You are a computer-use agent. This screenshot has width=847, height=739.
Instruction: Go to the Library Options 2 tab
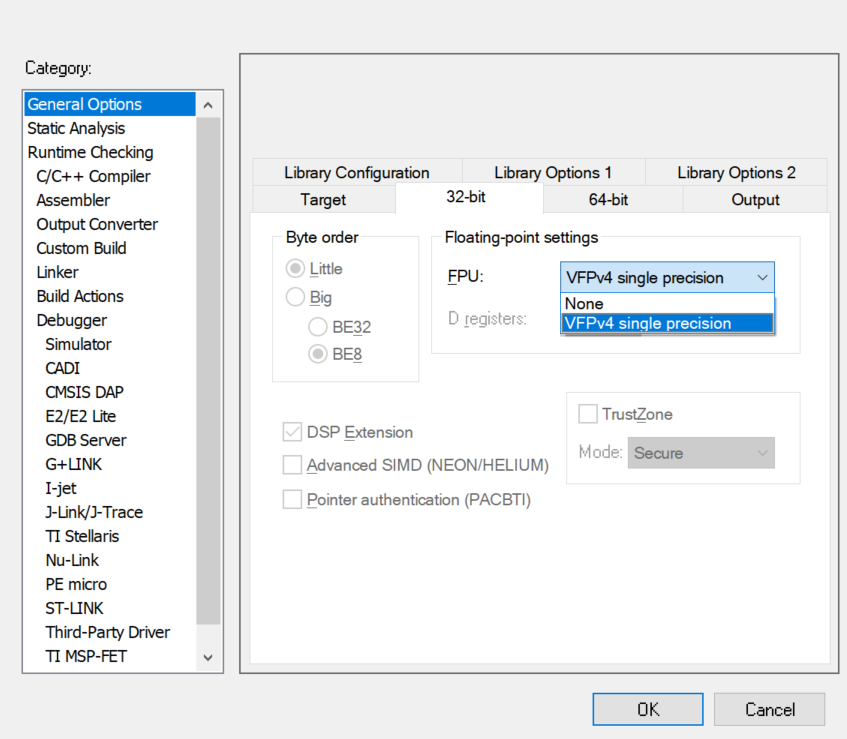click(x=736, y=172)
